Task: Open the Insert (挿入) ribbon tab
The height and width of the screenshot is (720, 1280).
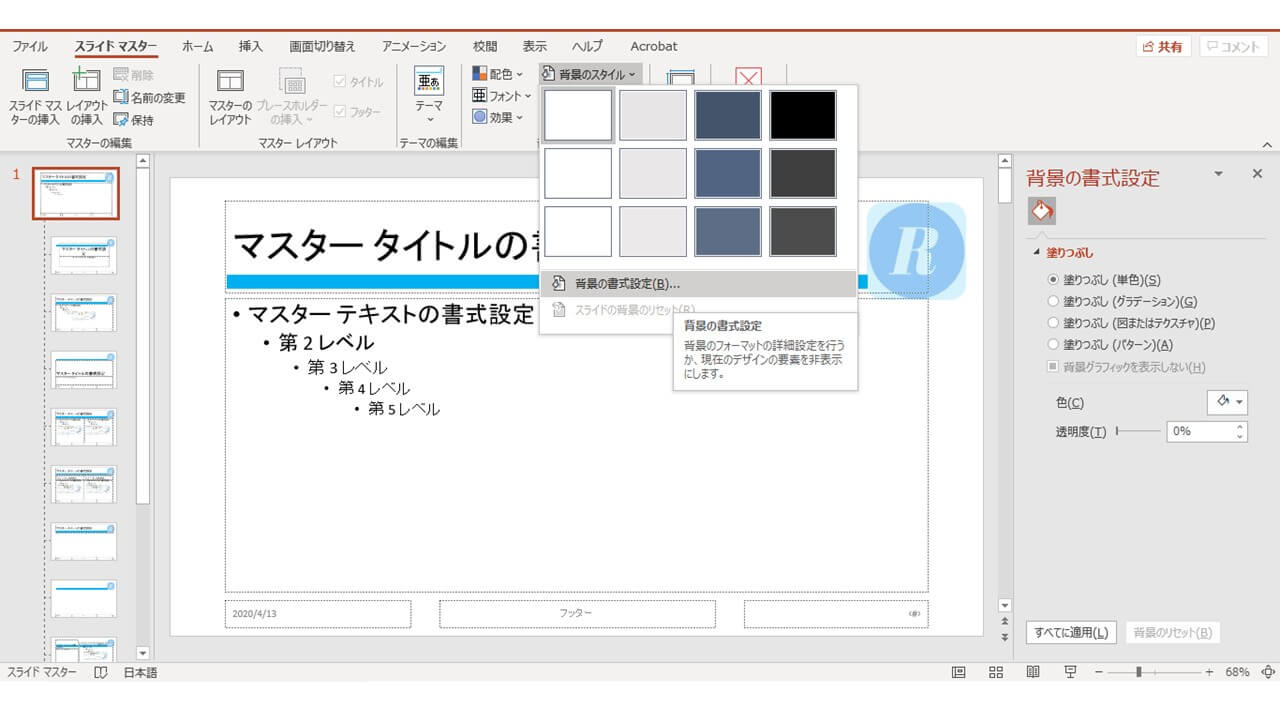Action: 251,46
